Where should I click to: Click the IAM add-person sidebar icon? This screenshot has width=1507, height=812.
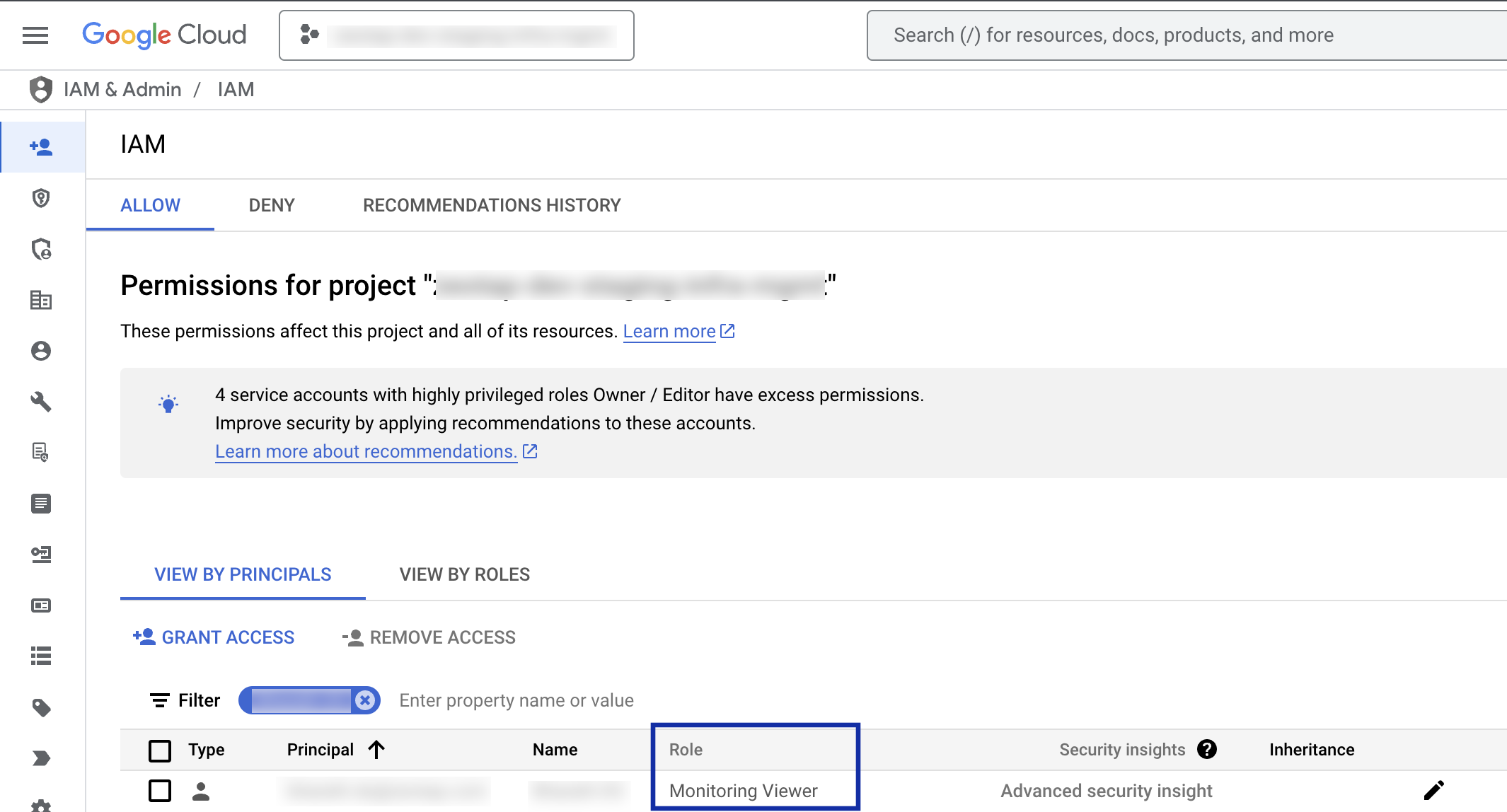(42, 147)
